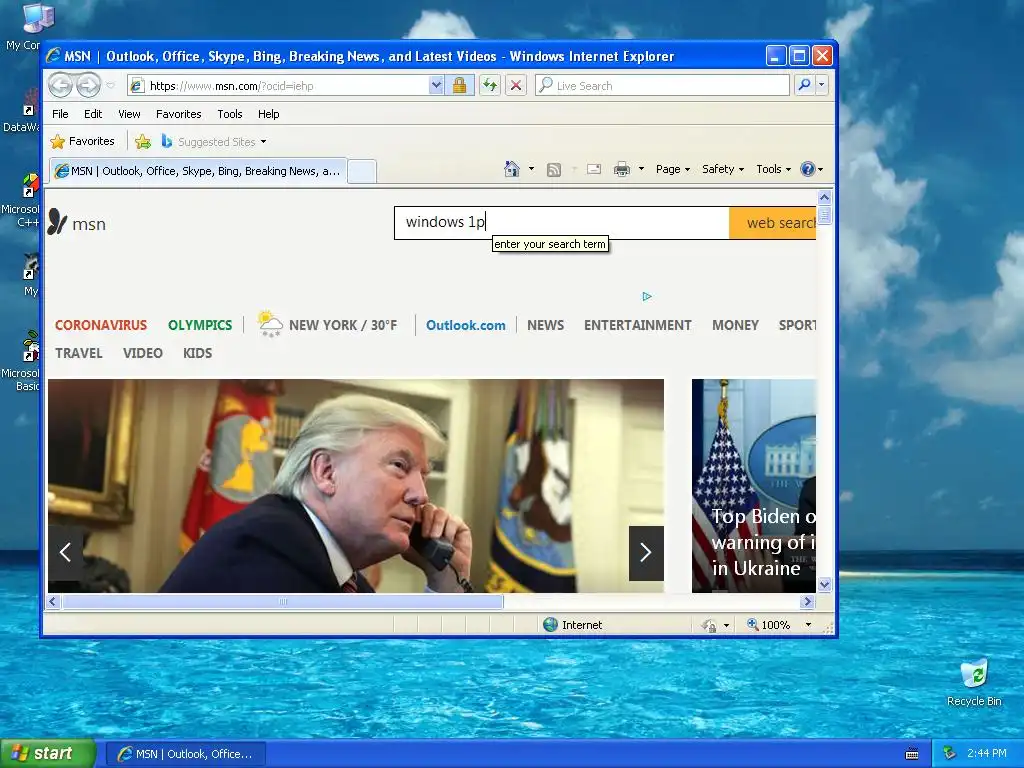This screenshot has height=768, width=1024.
Task: Click the Read Mail icon
Action: click(x=594, y=169)
